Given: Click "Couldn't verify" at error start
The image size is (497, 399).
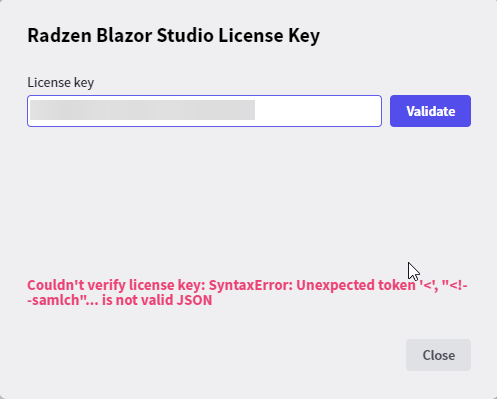Looking at the screenshot, I should click(76, 285).
